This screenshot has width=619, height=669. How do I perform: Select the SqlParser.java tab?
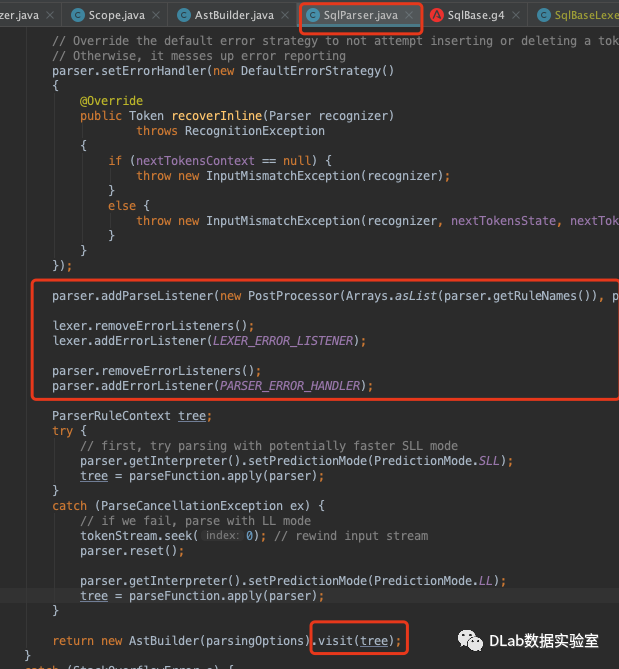[360, 15]
